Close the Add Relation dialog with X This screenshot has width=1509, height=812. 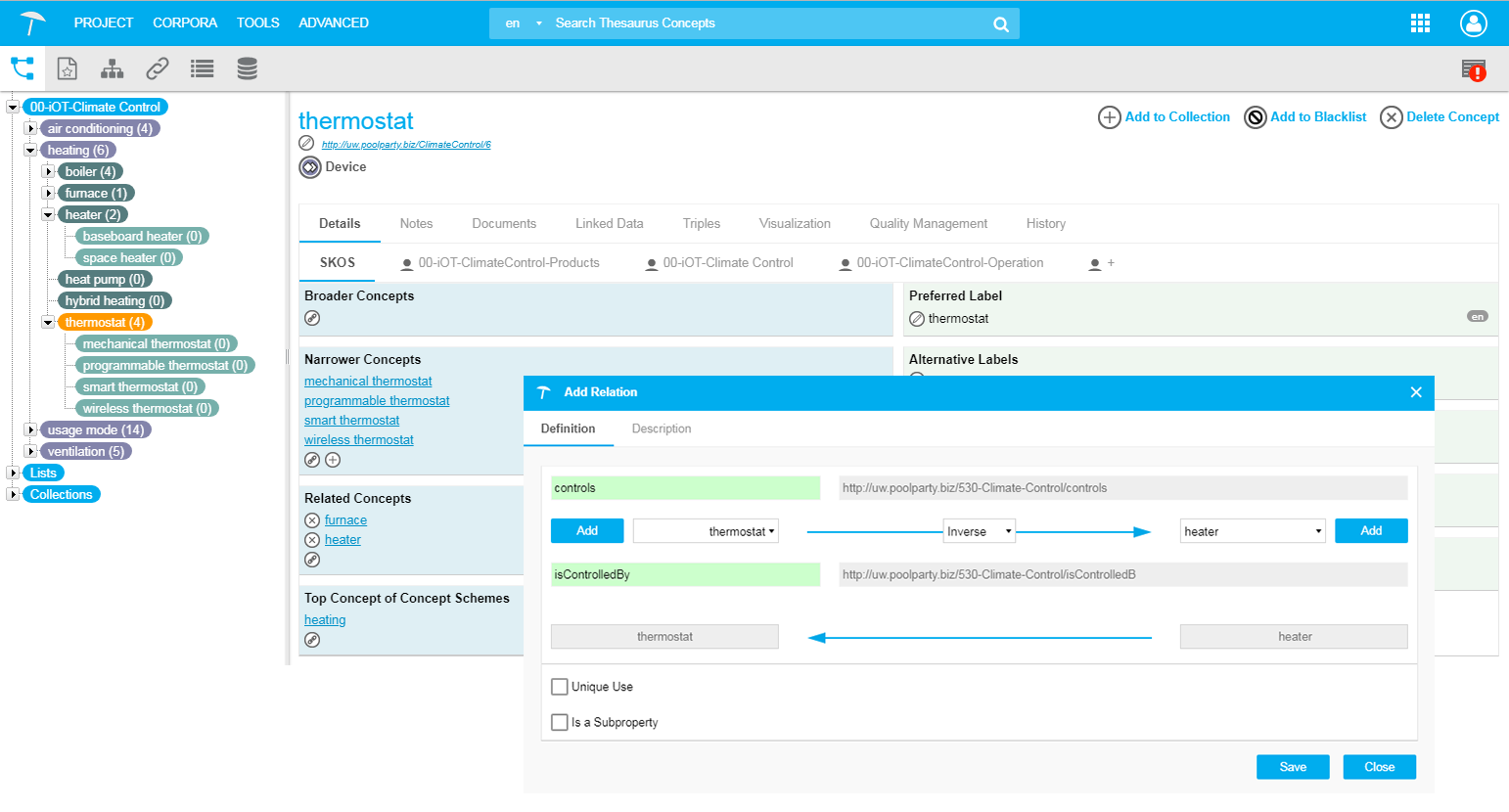pyautogui.click(x=1416, y=392)
